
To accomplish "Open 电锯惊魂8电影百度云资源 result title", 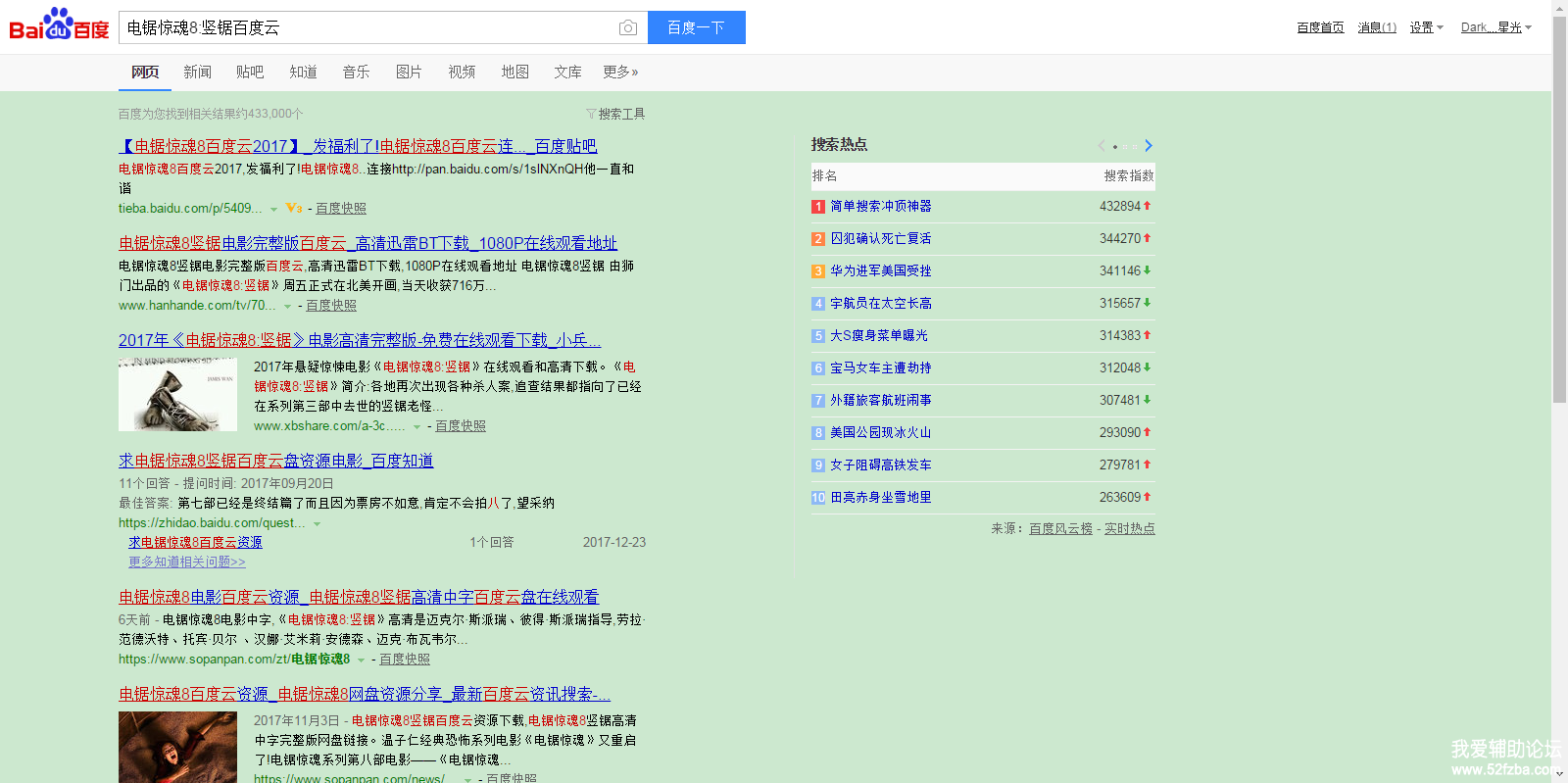I will (359, 597).
